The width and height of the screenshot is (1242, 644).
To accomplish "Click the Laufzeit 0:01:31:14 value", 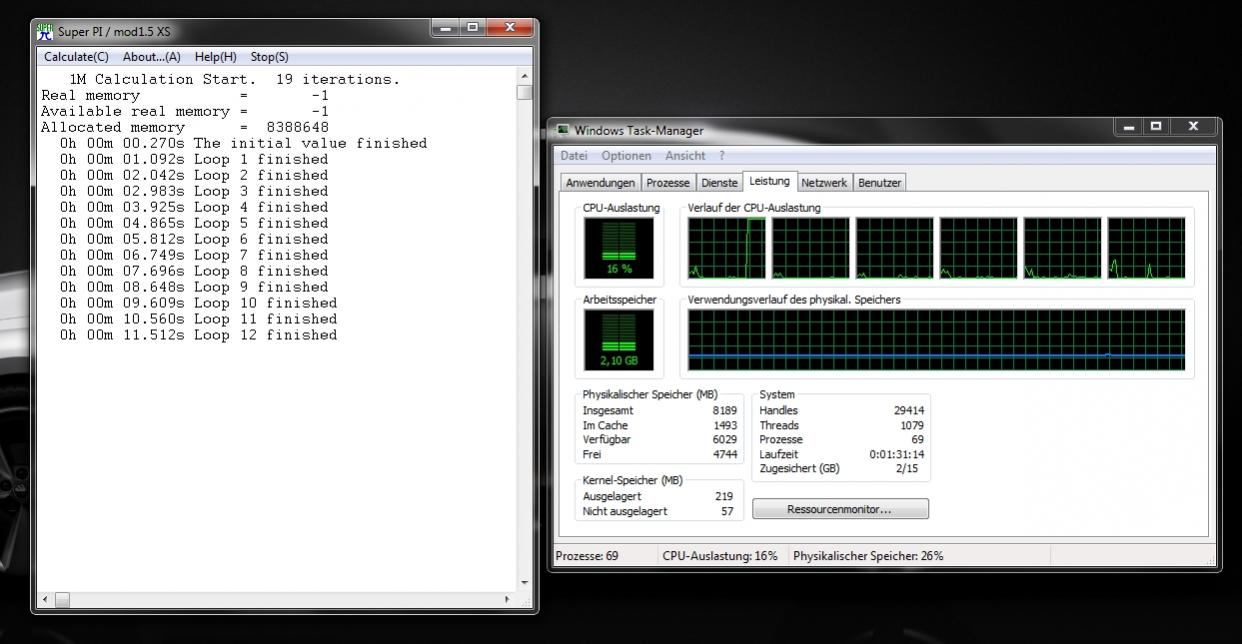I will 897,454.
